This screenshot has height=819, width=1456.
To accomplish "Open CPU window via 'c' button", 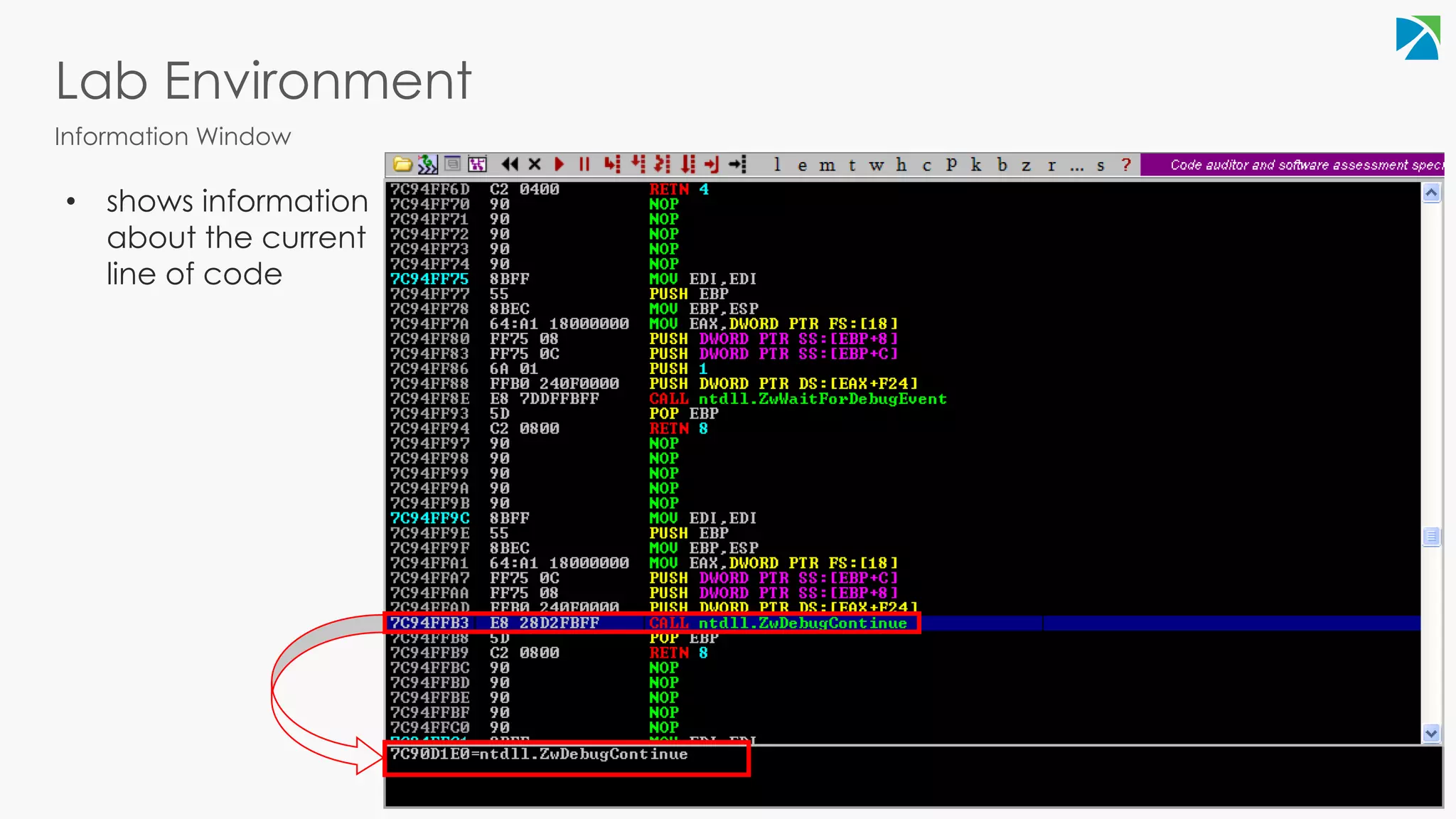I will (x=926, y=166).
